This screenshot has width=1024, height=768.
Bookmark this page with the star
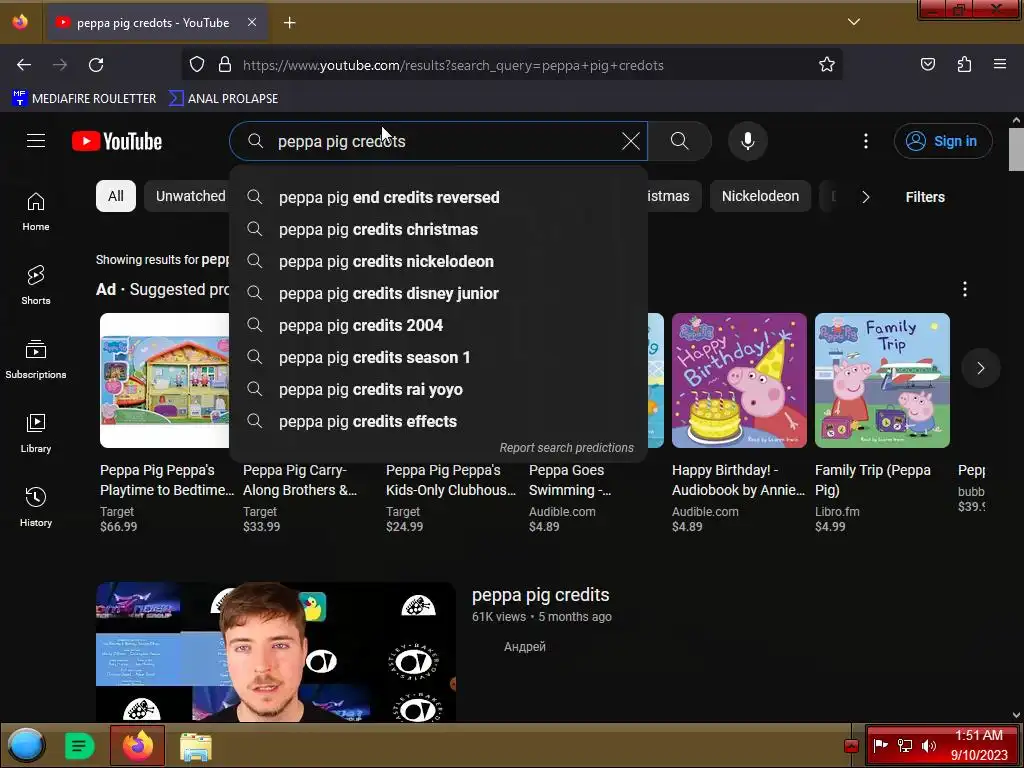(x=827, y=64)
